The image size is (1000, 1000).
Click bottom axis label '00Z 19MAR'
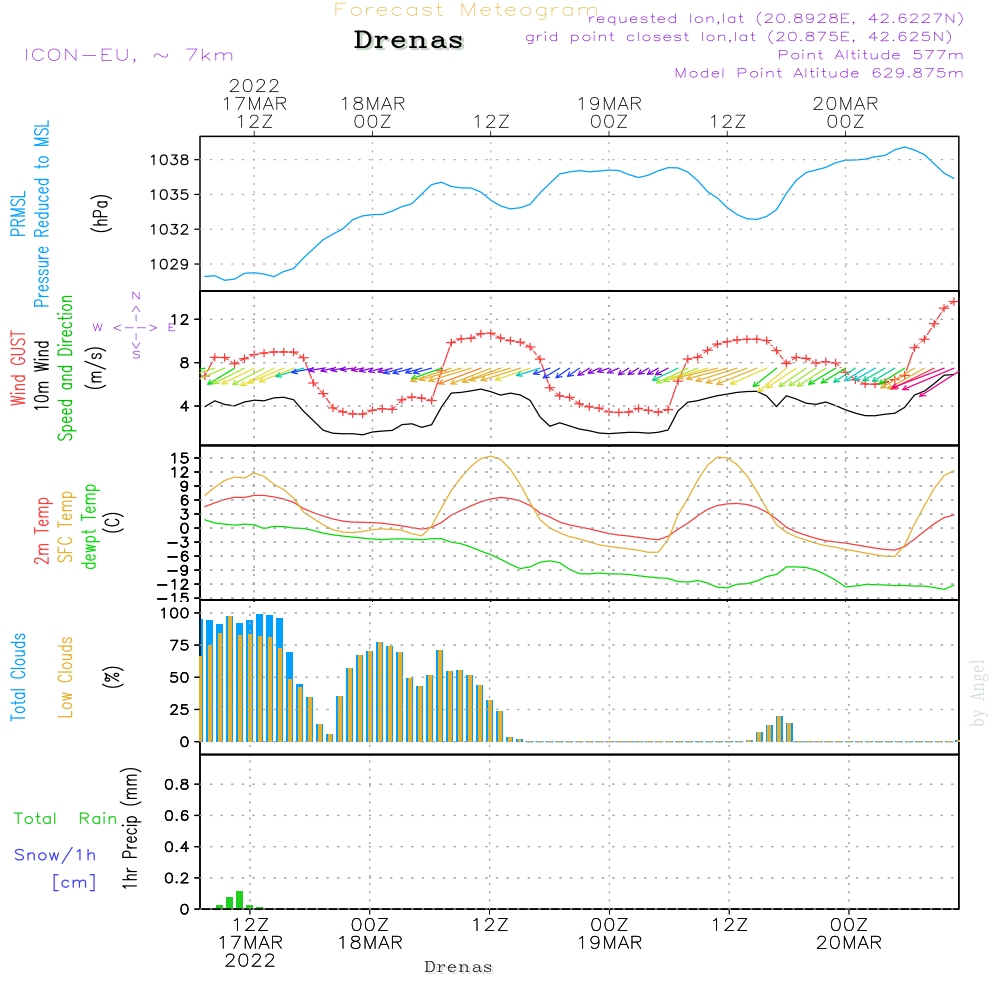[x=610, y=934]
